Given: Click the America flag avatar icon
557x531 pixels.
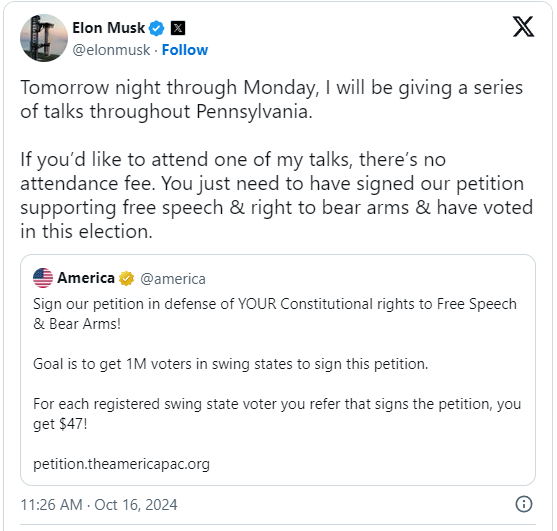Looking at the screenshot, I should (43, 278).
